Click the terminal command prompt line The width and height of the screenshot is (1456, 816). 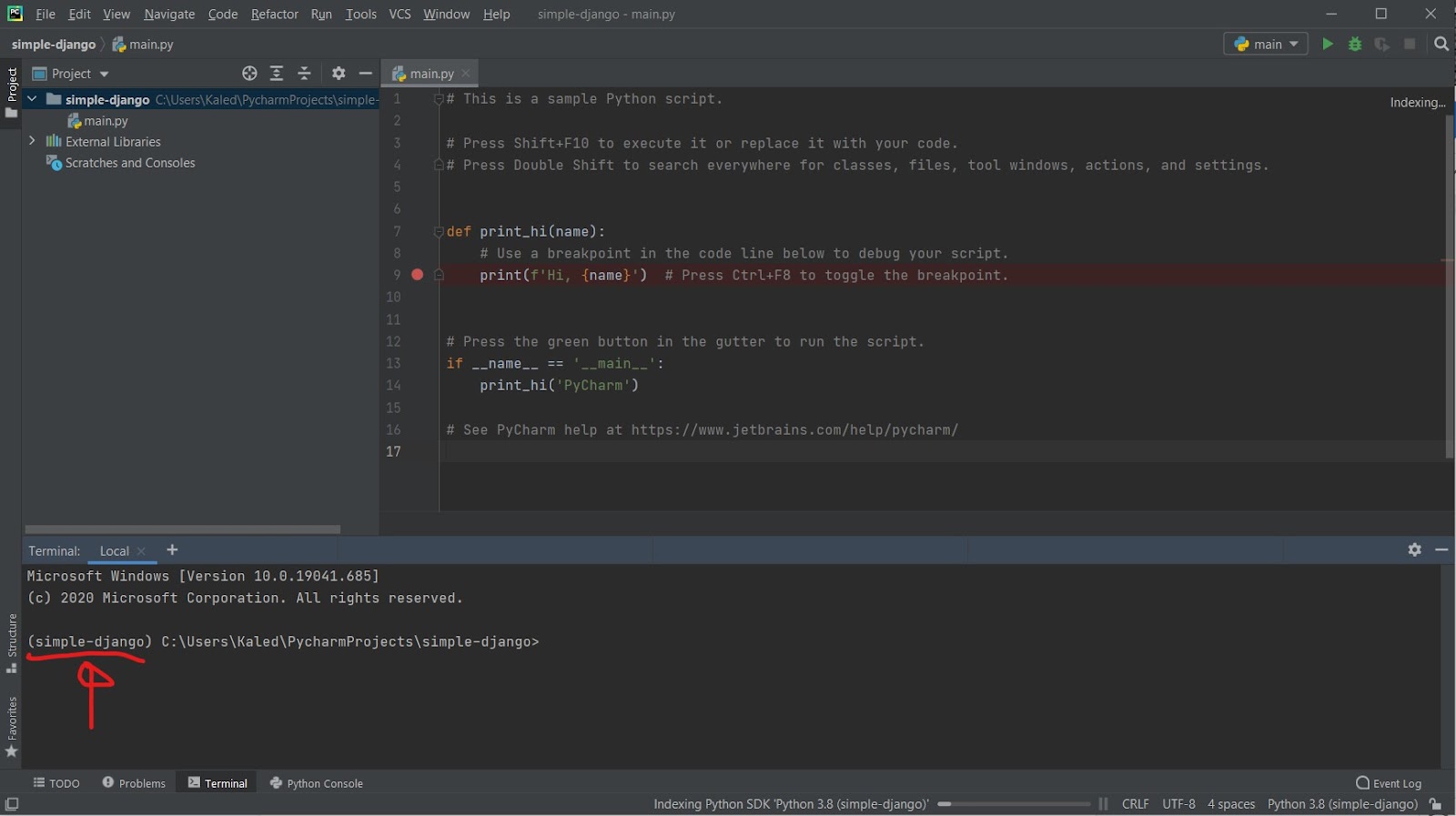tap(283, 642)
